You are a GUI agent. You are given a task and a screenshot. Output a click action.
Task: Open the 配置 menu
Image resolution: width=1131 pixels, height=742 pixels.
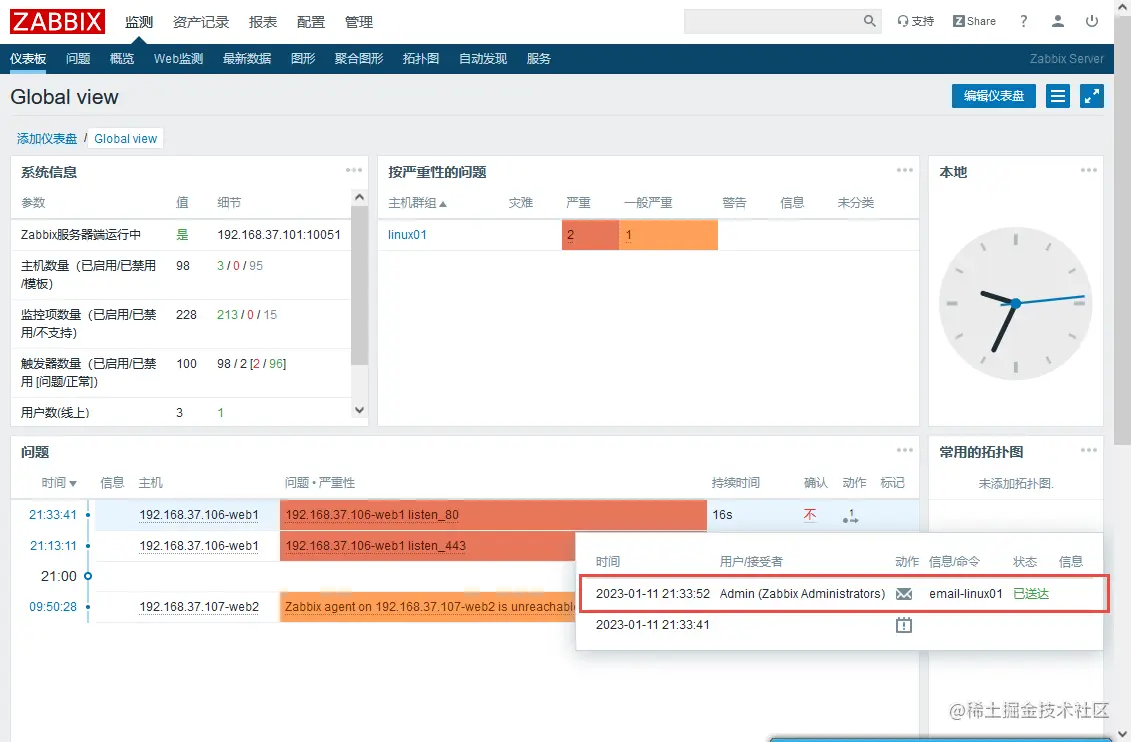point(310,21)
